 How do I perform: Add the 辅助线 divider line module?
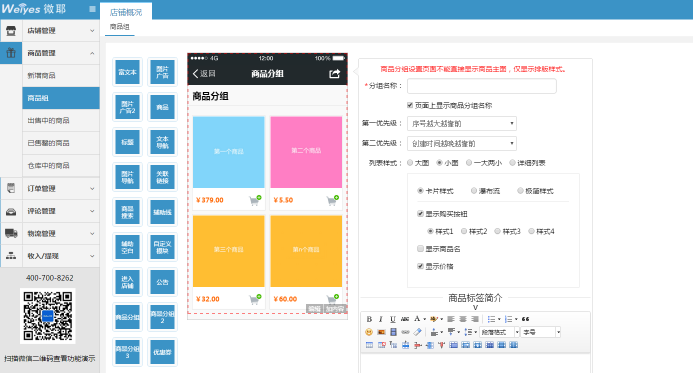[162, 212]
